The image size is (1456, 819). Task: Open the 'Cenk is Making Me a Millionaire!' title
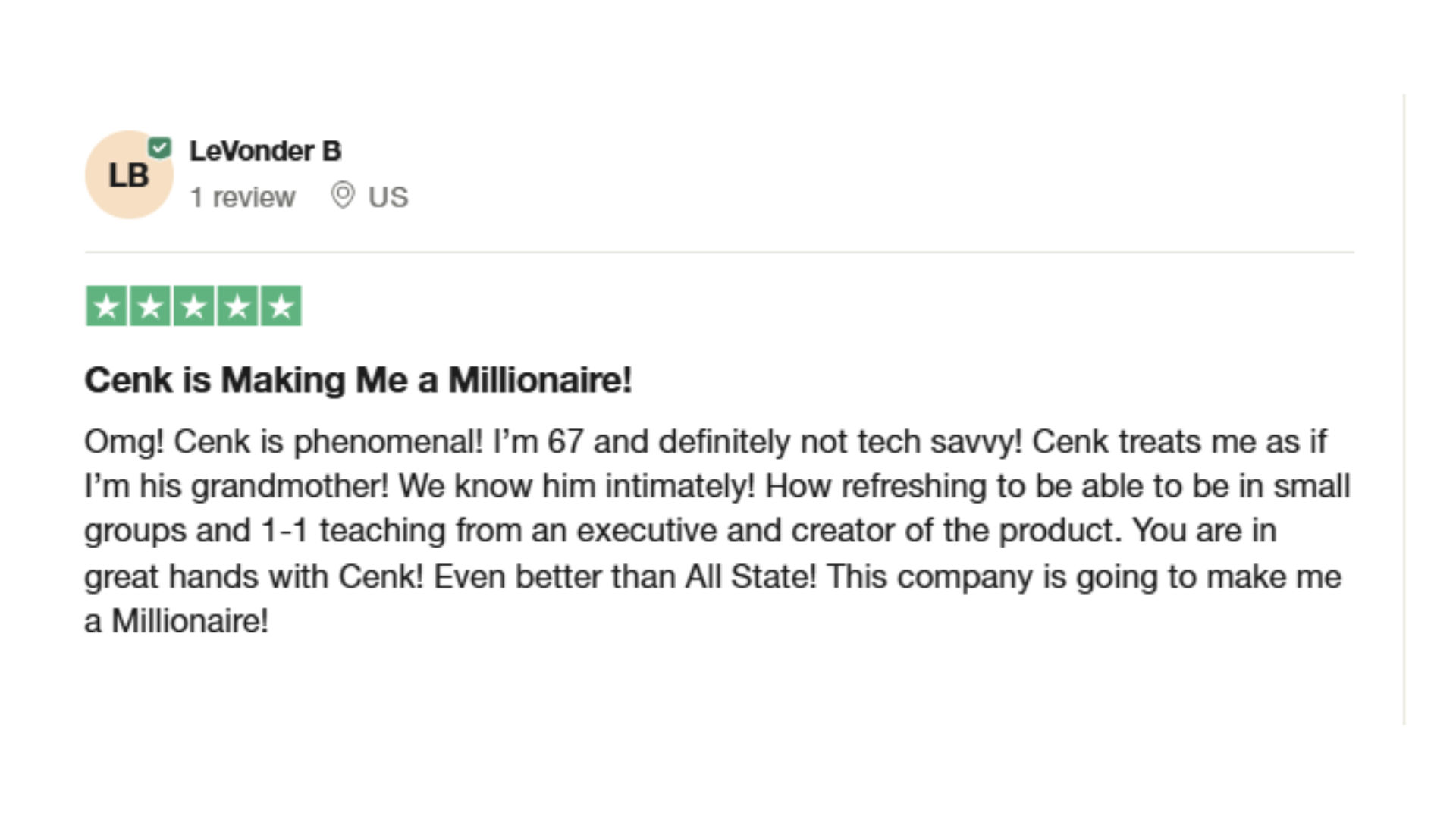point(358,380)
